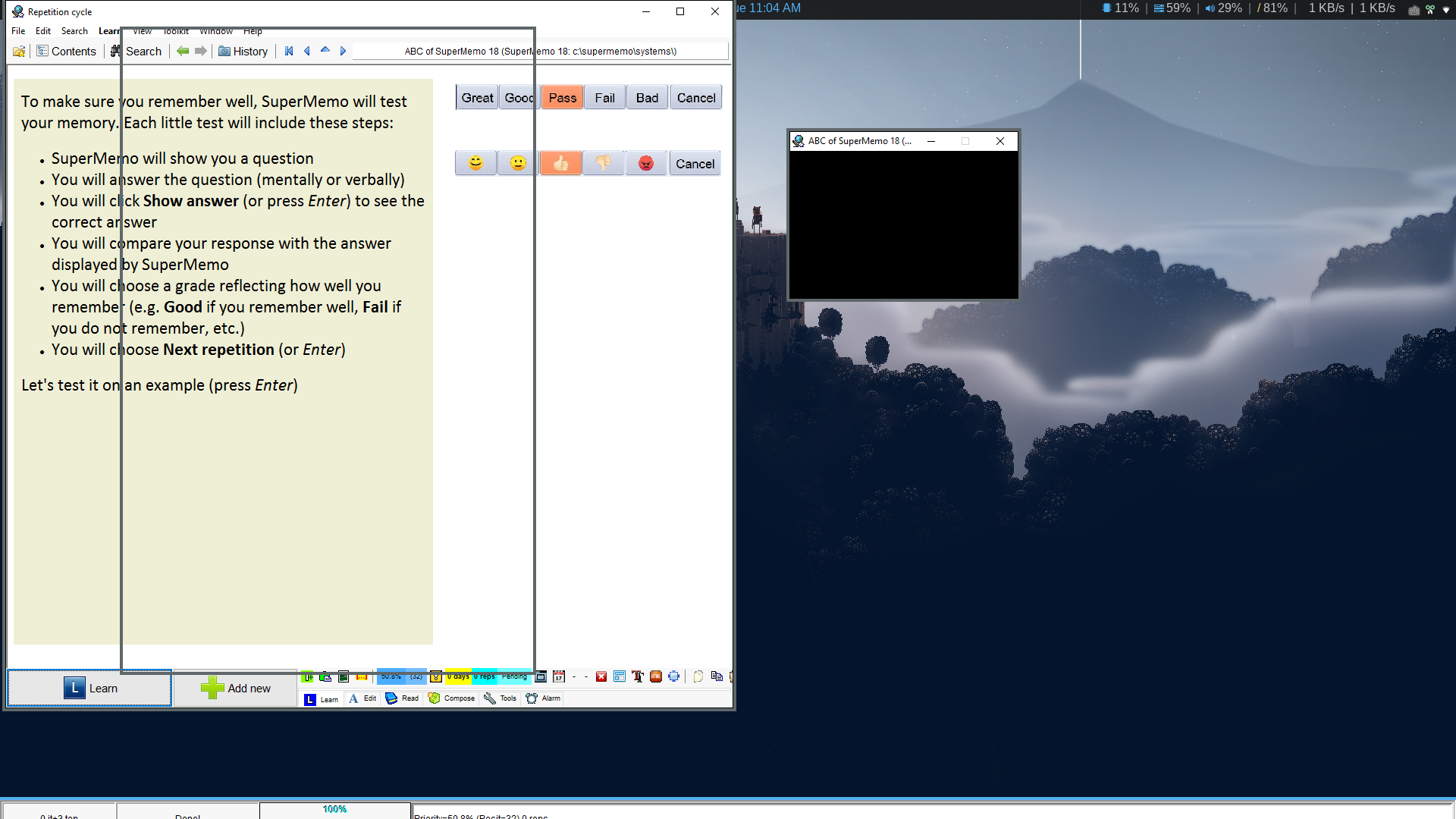Click the duplicate element copy icon
1456x819 pixels.
click(x=717, y=676)
